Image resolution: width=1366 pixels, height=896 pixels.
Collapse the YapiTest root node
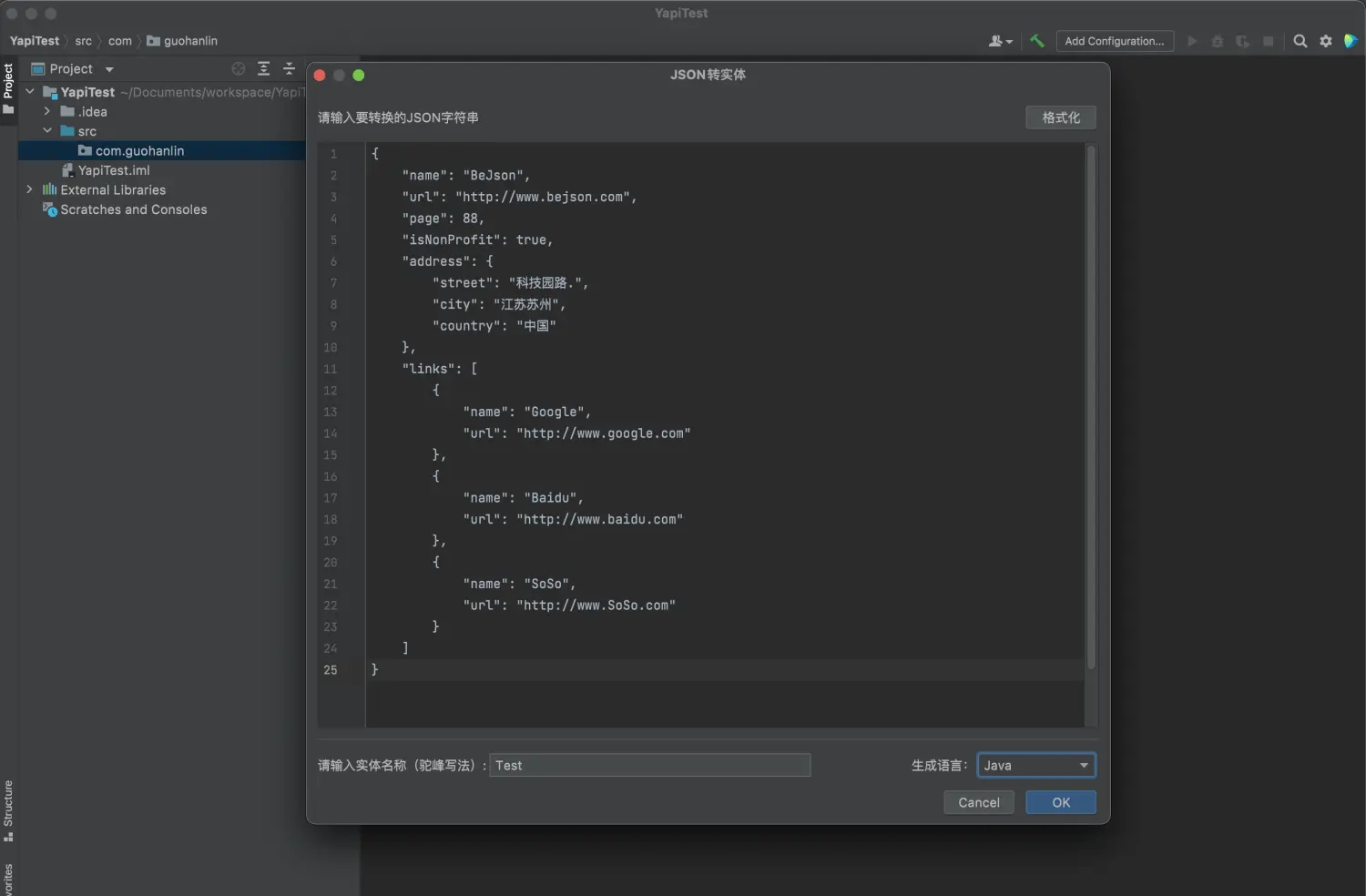(x=30, y=92)
